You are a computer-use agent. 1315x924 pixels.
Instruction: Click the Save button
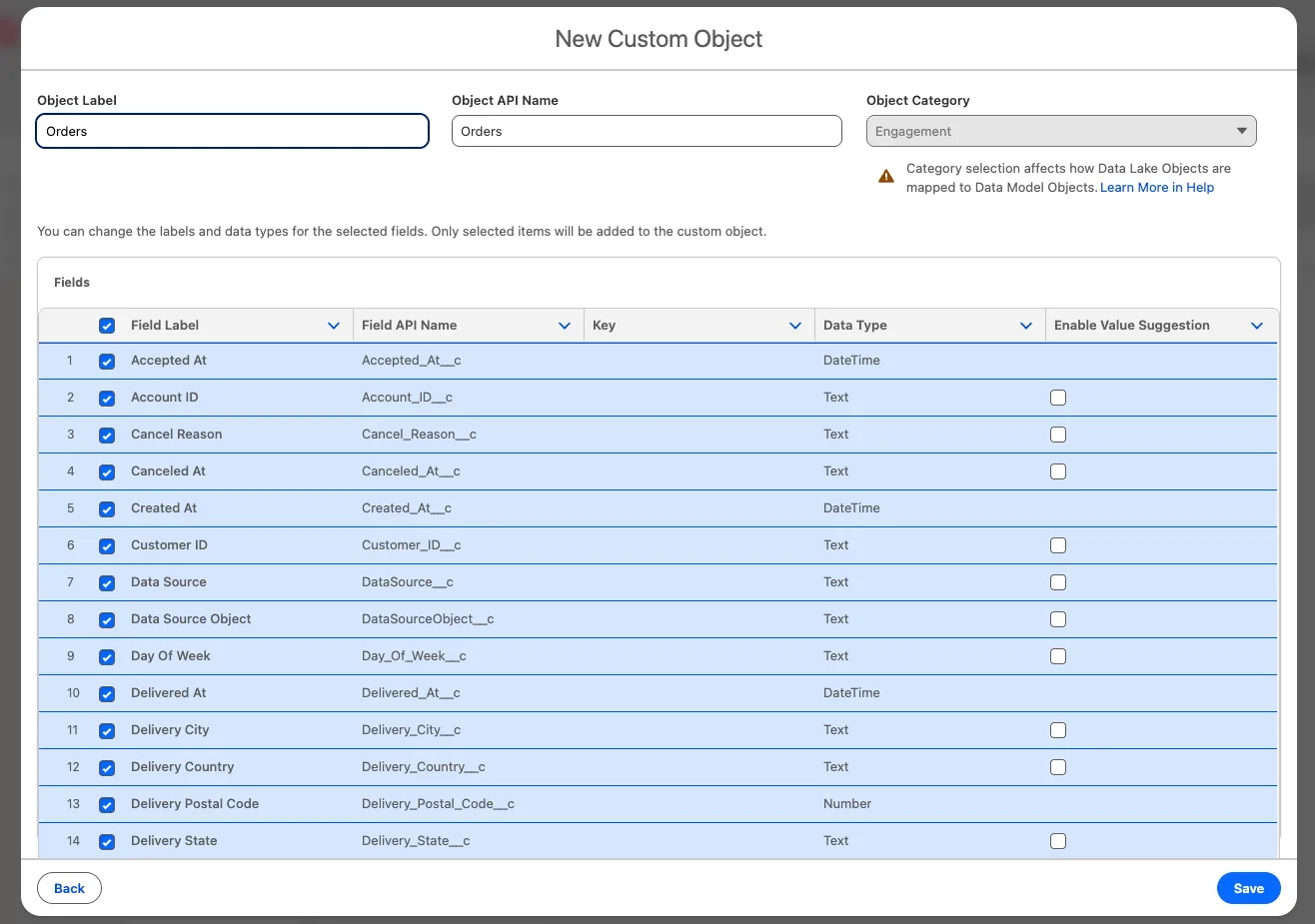click(x=1248, y=888)
